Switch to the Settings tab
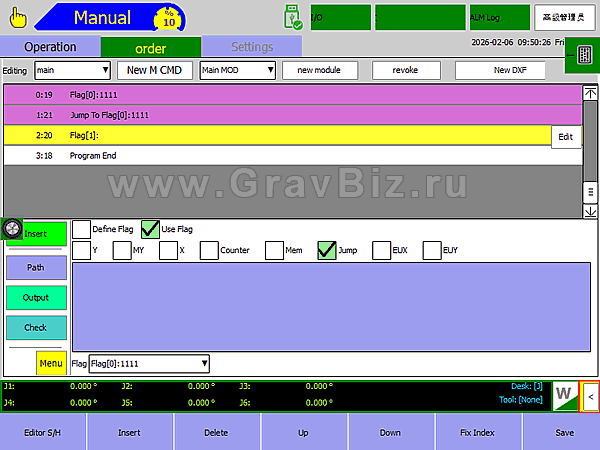This screenshot has height=450, width=600. coord(251,47)
